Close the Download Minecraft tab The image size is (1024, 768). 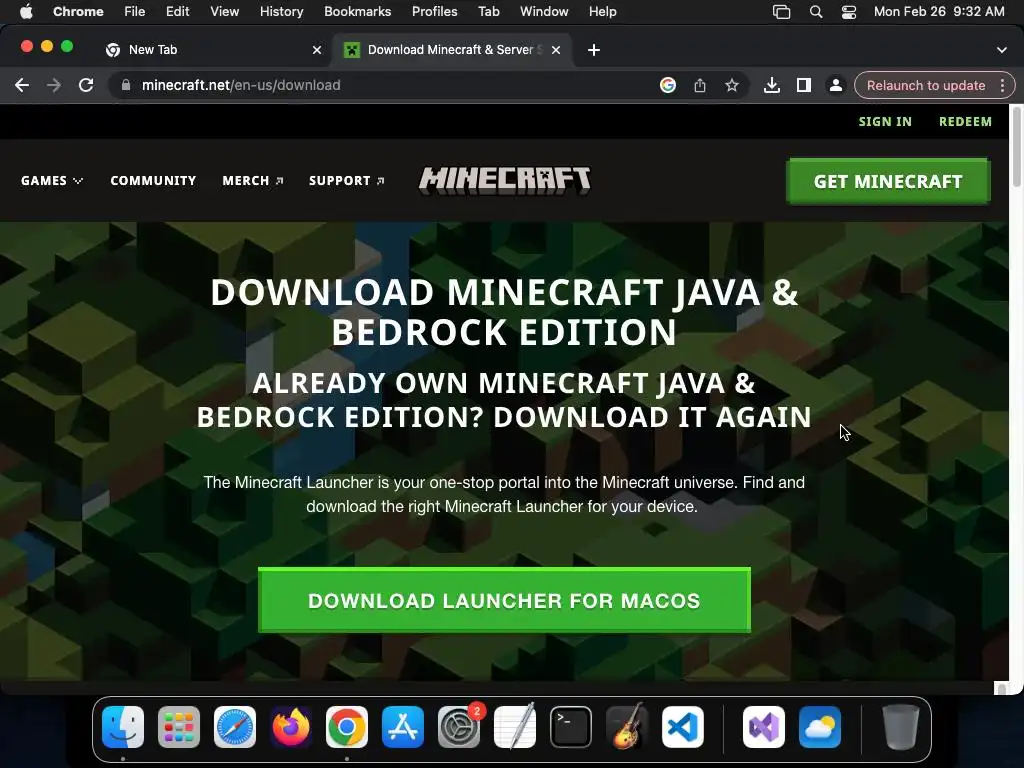556,50
